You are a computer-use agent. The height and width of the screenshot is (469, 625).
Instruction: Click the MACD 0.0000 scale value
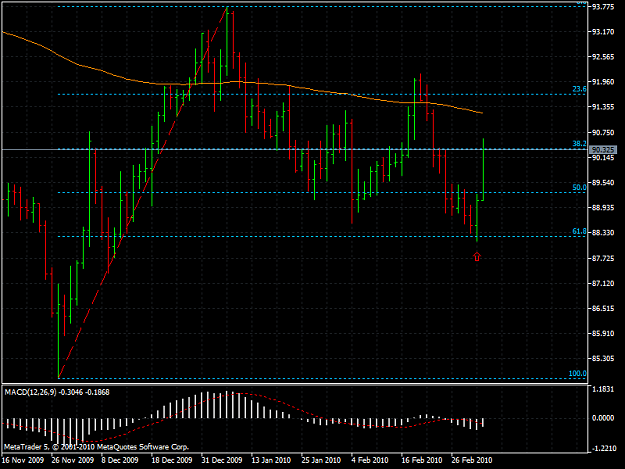pos(603,418)
